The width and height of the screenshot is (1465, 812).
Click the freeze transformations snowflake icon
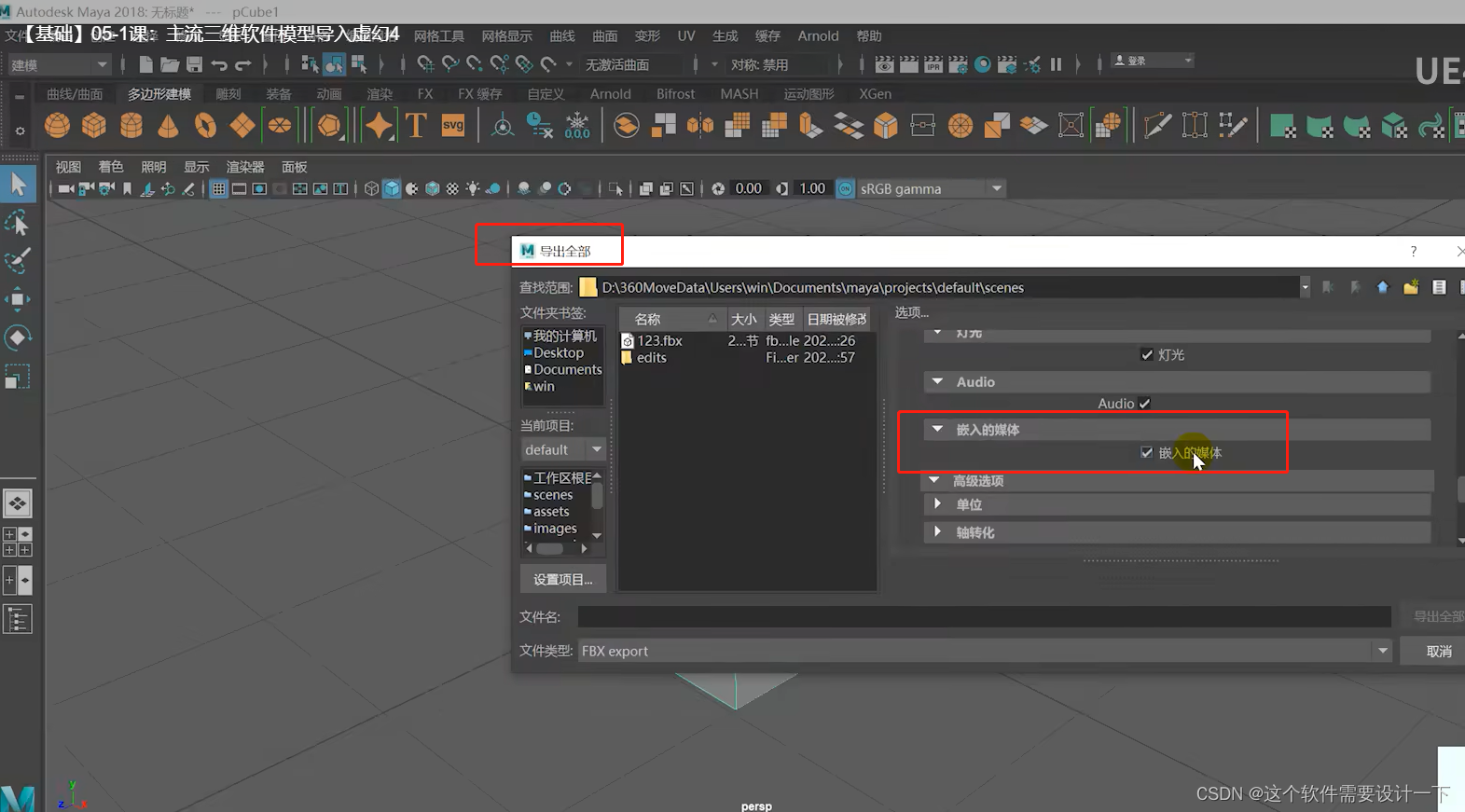tap(577, 125)
